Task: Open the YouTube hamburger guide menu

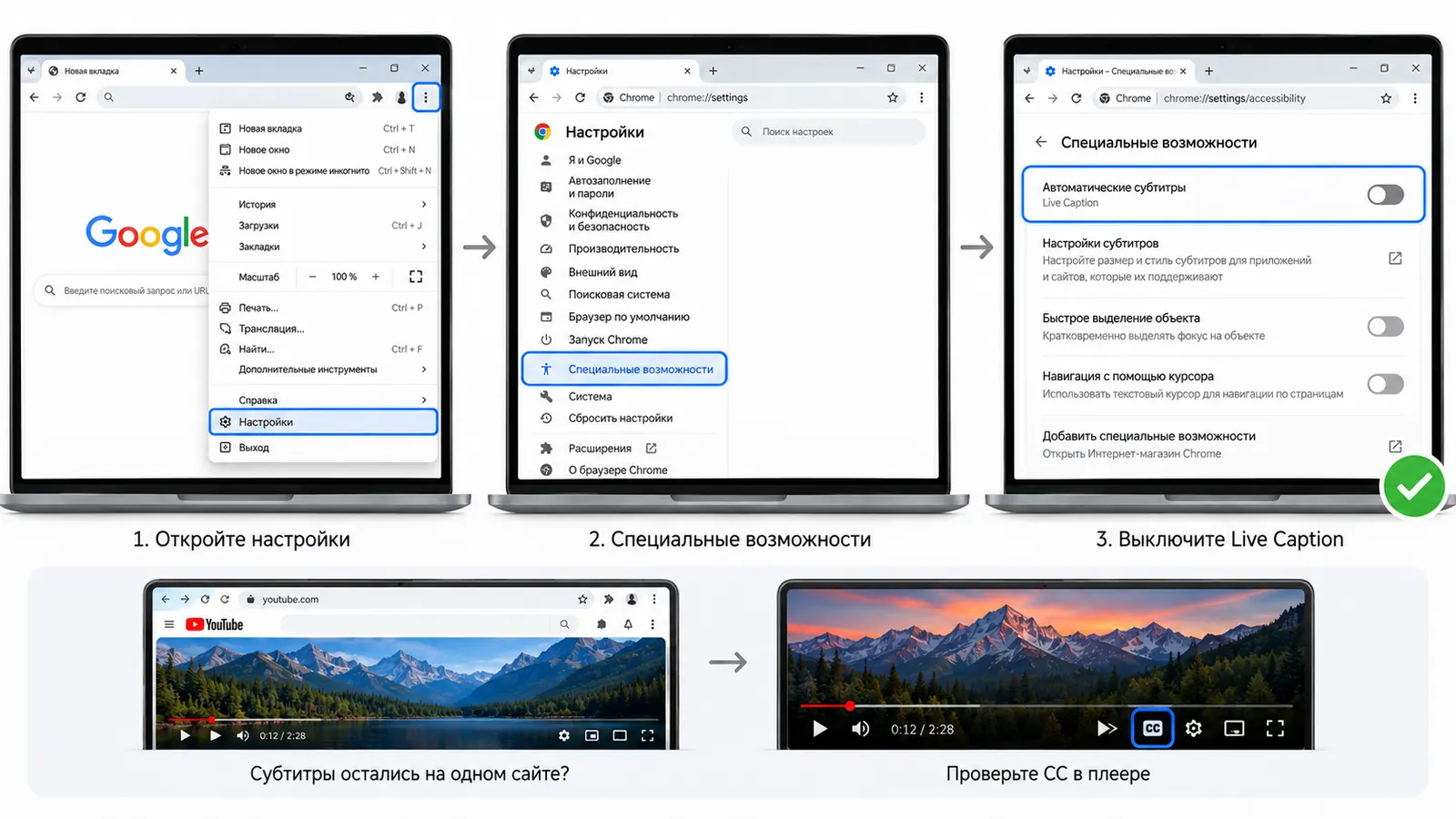Action: pos(168,624)
